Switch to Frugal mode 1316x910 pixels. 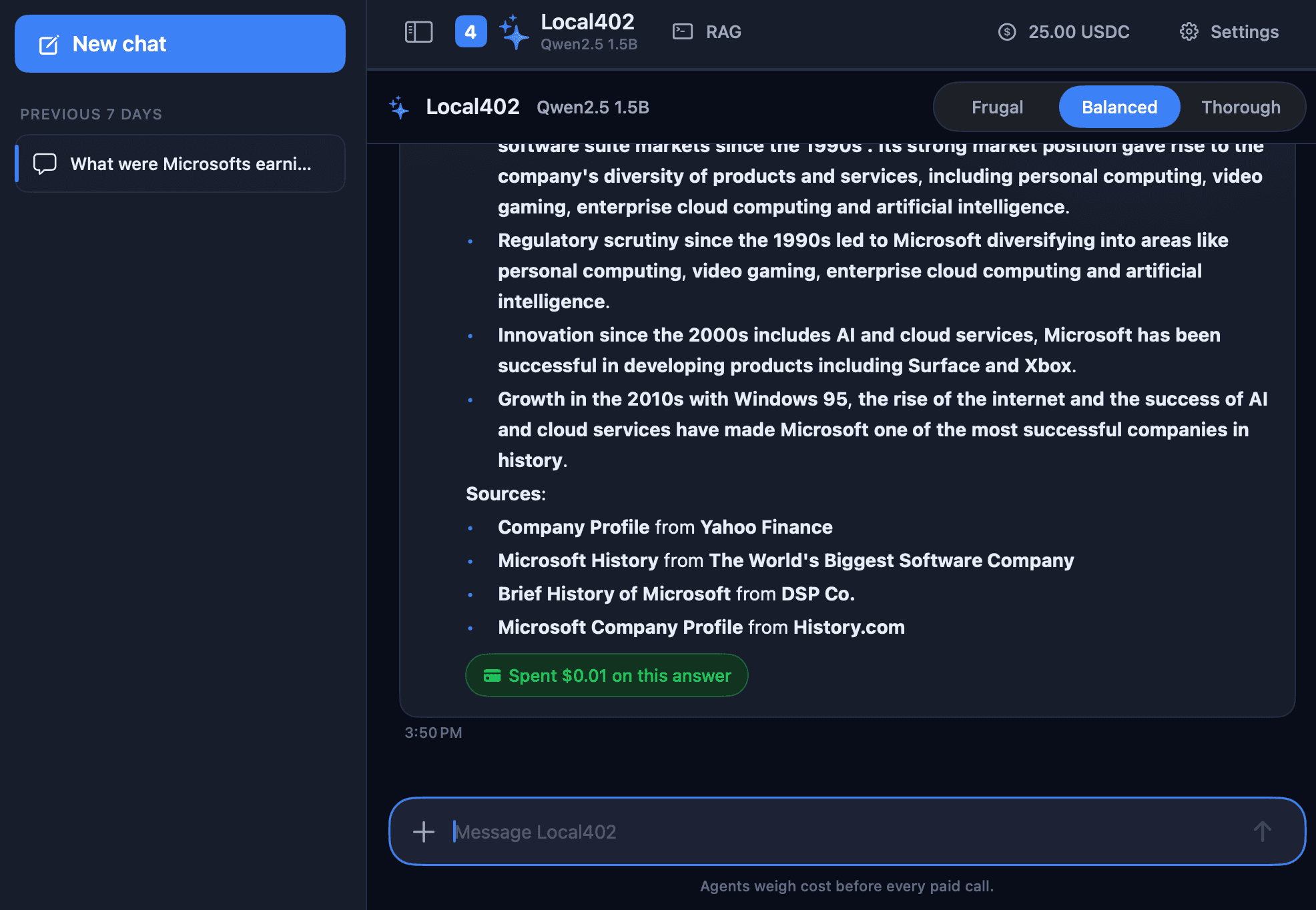pyautogui.click(x=997, y=107)
